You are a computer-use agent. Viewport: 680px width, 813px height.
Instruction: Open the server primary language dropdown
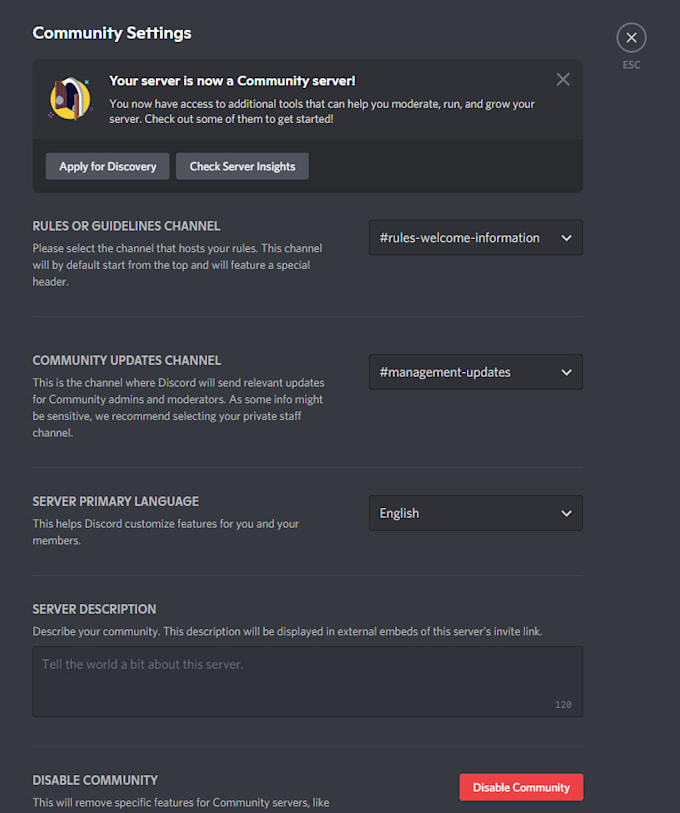point(475,513)
